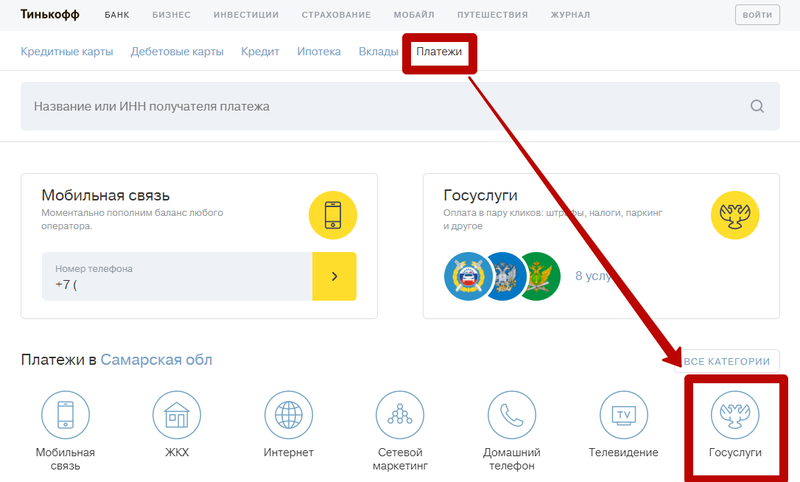Open the 8 услуг link
This screenshot has width=800, height=482.
(x=594, y=276)
